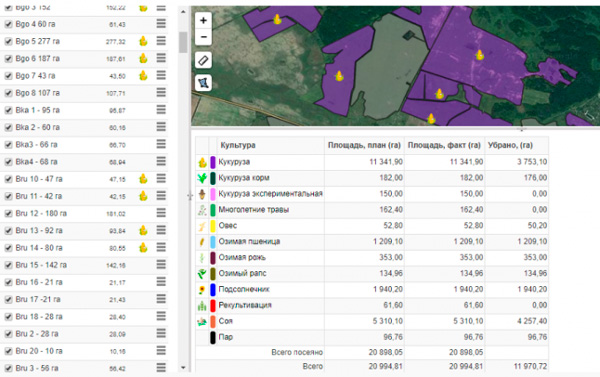
Task: Open the menu icon for Bru 15 - 142 га
Action: [161, 265]
